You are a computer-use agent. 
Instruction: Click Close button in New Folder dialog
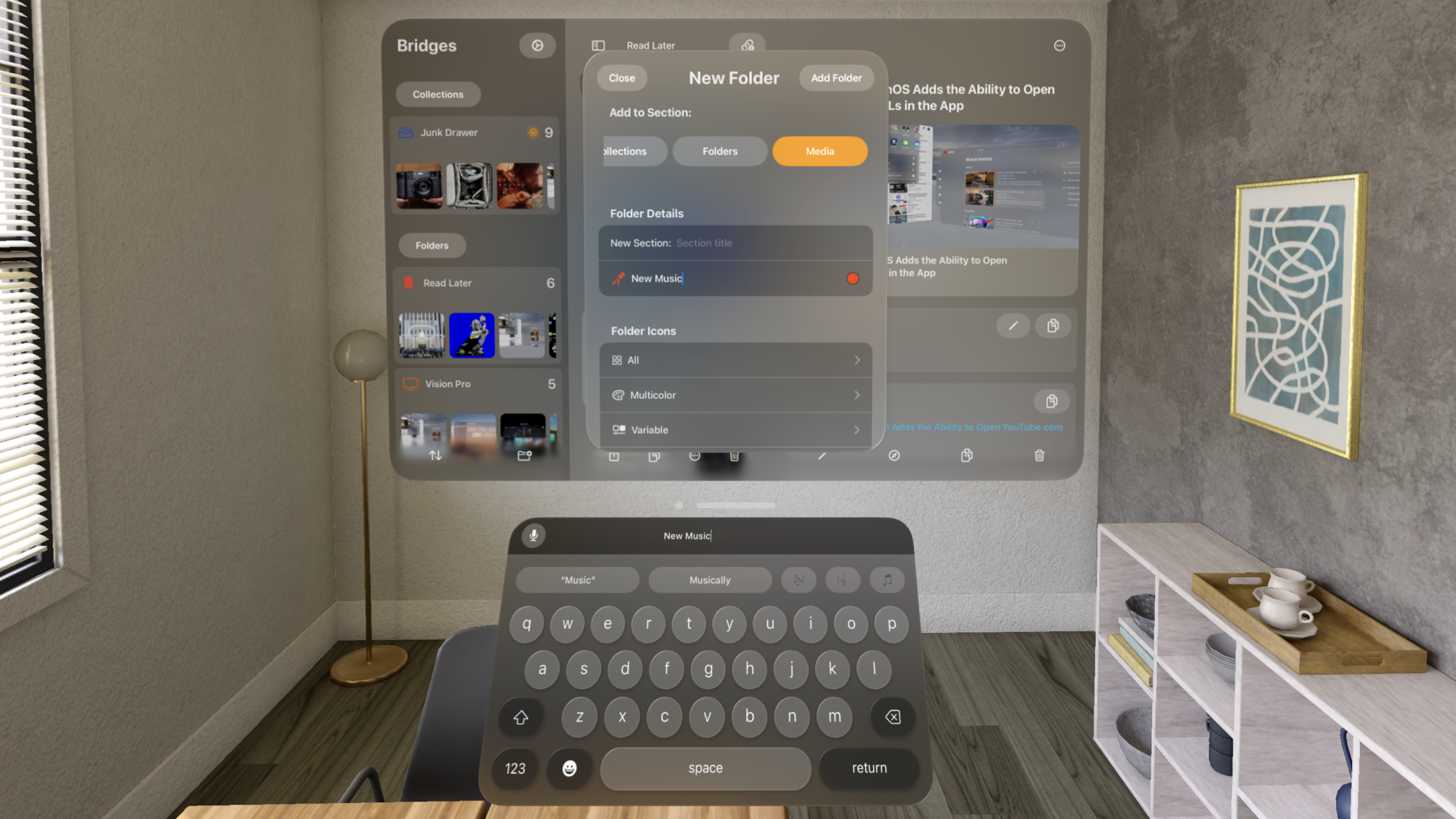pos(621,77)
